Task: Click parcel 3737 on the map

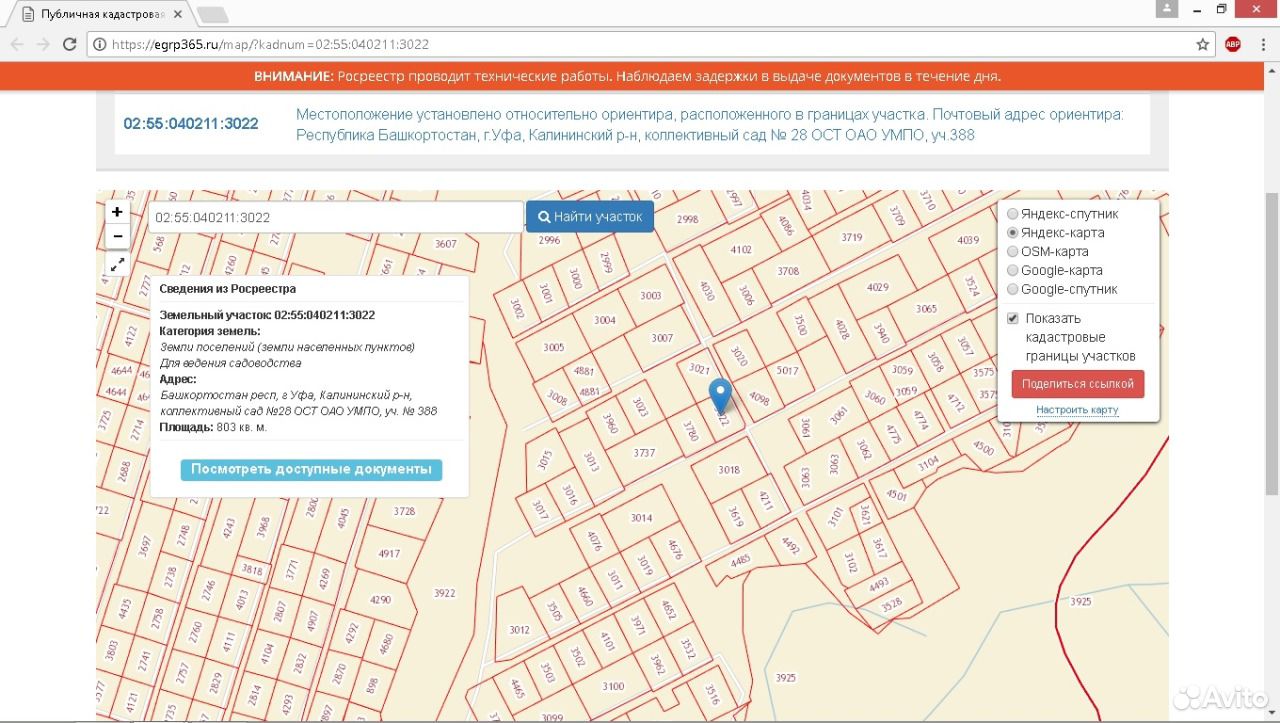Action: pyautogui.click(x=644, y=453)
